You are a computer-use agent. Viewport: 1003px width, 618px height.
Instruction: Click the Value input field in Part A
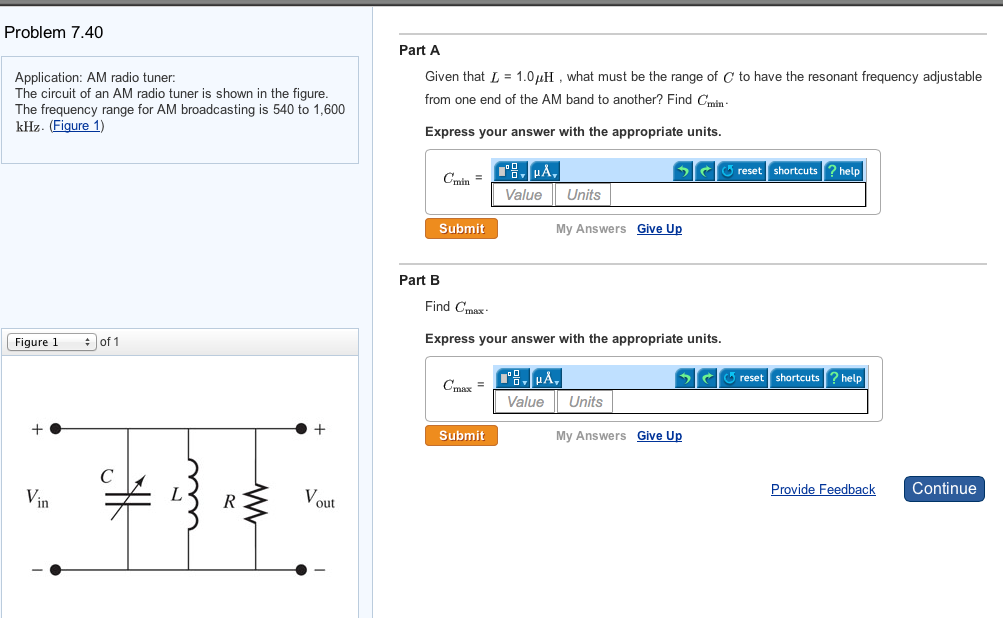point(522,194)
